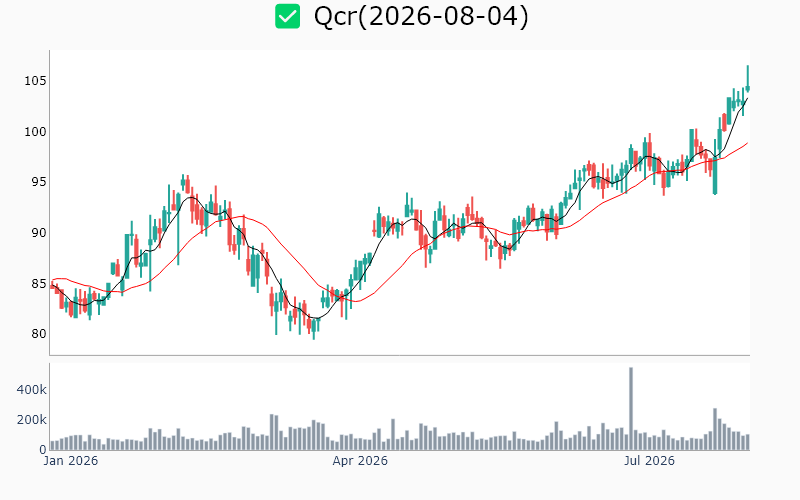Click the 85 price axis label
This screenshot has height=500, width=800.
[38, 283]
